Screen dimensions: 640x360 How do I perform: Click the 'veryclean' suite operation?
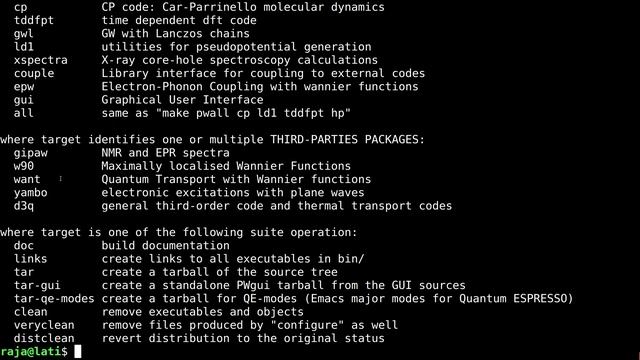pyautogui.click(x=44, y=325)
